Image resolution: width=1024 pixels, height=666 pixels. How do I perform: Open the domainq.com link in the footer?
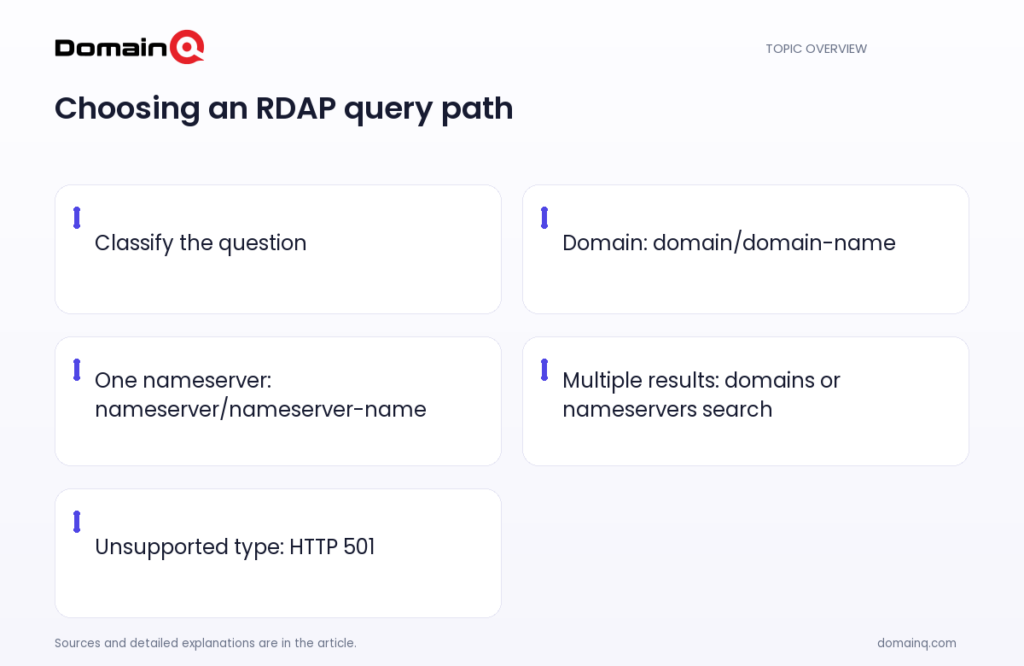916,643
